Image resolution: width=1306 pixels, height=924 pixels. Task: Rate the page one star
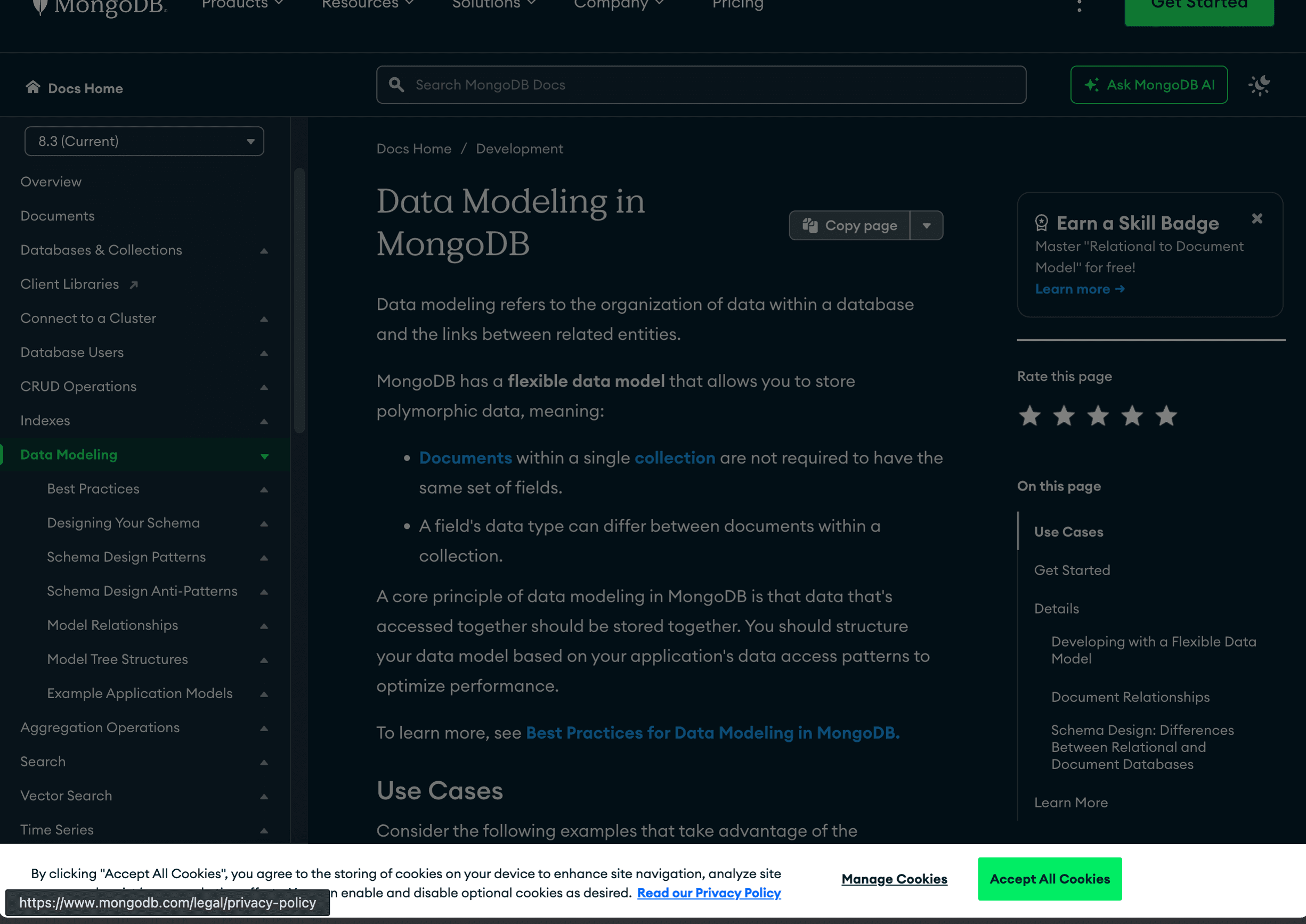(x=1029, y=416)
